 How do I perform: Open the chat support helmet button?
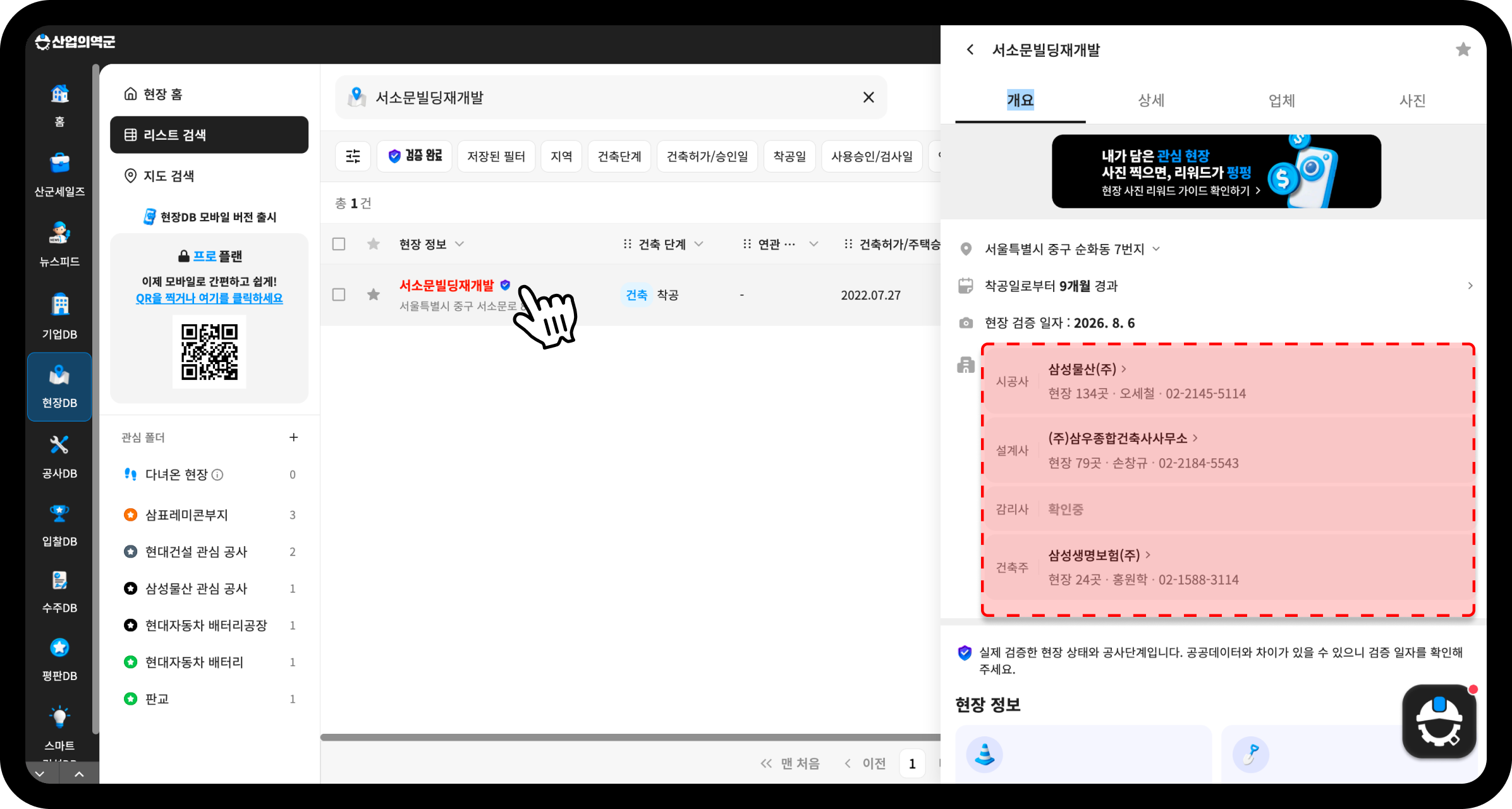point(1439,721)
